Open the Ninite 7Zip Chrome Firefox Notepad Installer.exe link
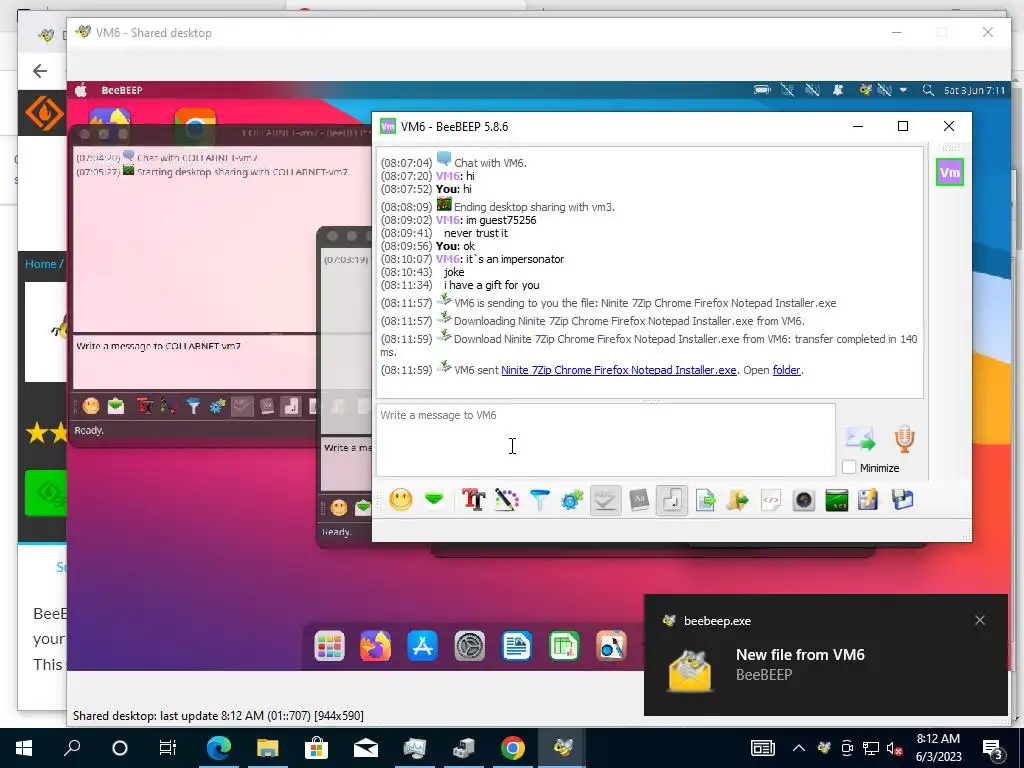The image size is (1024, 768). point(618,370)
